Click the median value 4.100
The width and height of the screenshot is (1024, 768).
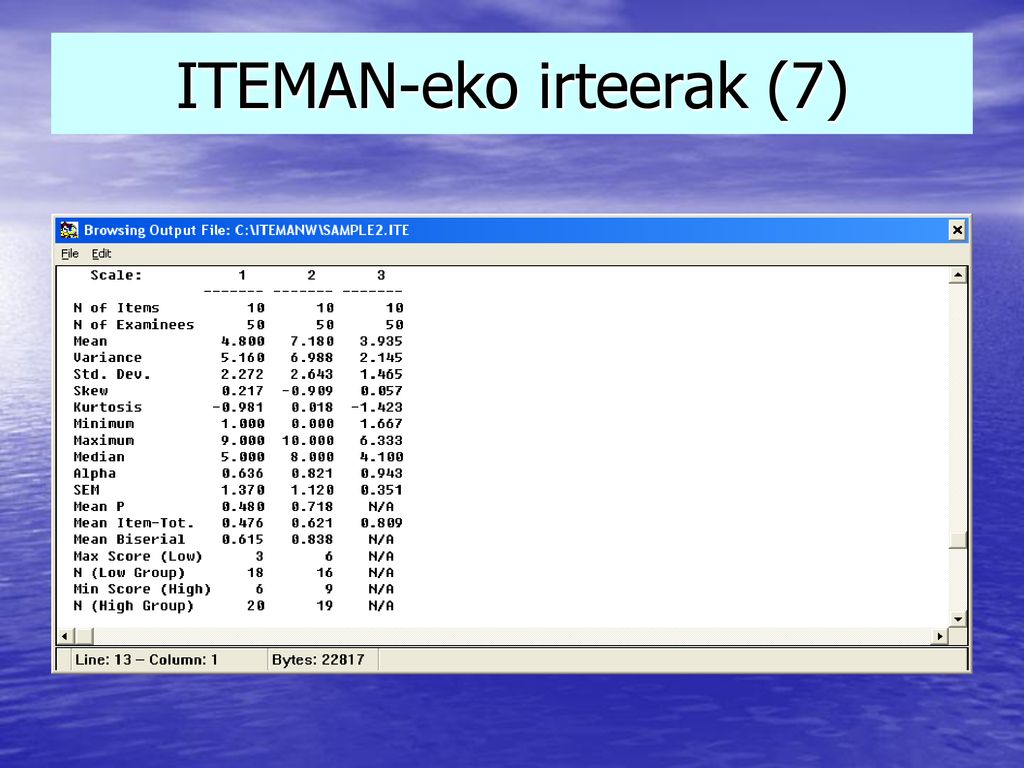[x=381, y=457]
